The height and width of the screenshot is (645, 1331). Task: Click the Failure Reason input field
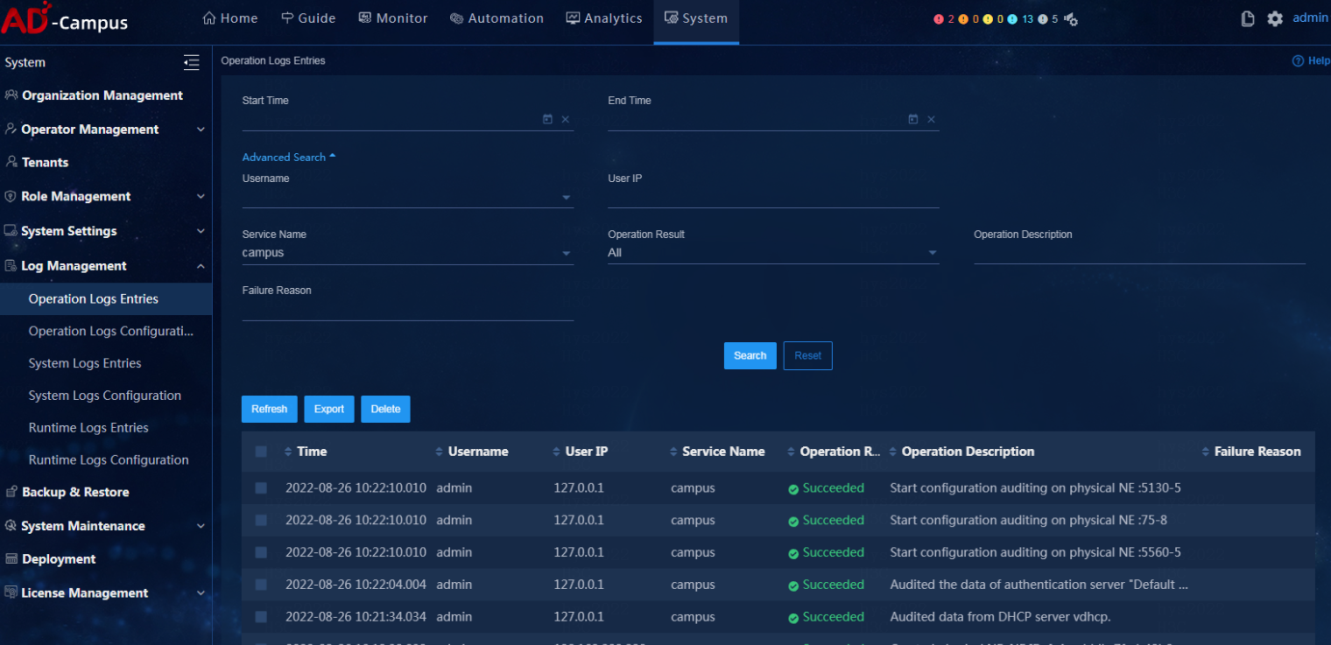(x=407, y=309)
